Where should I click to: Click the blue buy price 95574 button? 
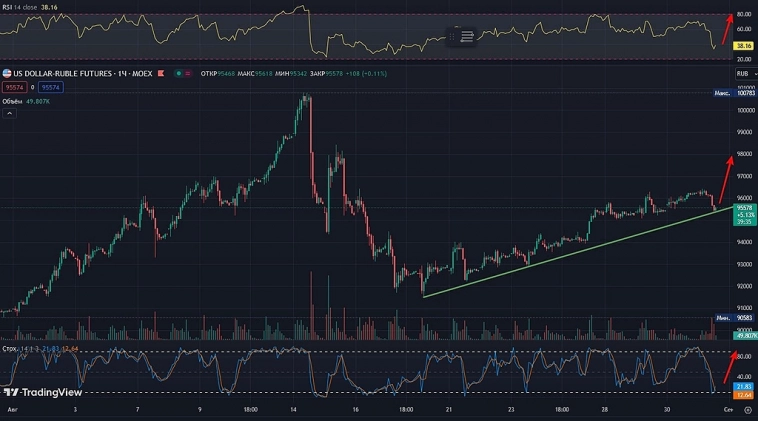coord(50,88)
